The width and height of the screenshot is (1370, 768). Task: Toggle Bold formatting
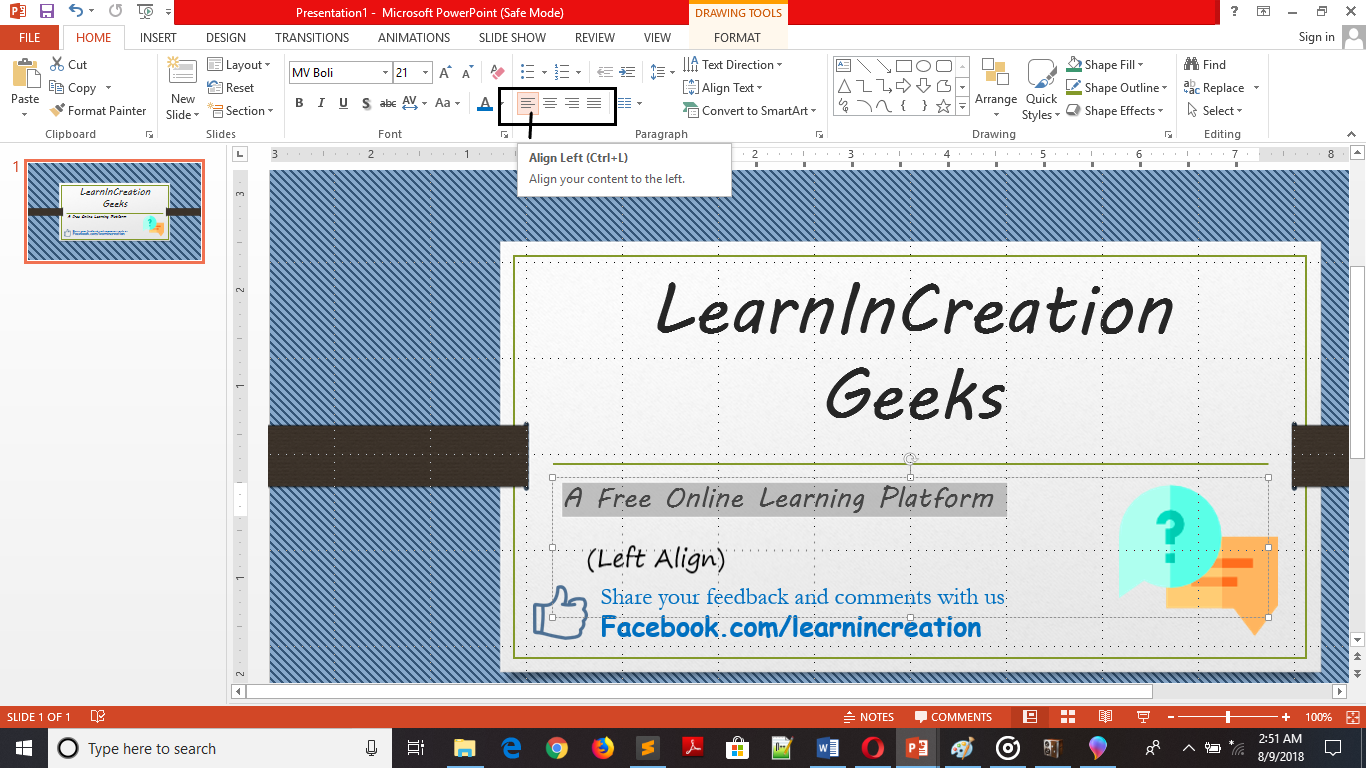click(299, 103)
